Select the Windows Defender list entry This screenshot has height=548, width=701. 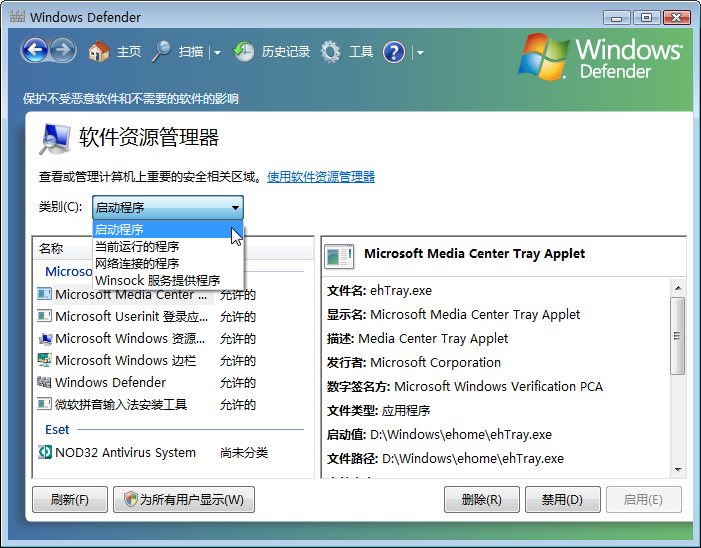(110, 383)
